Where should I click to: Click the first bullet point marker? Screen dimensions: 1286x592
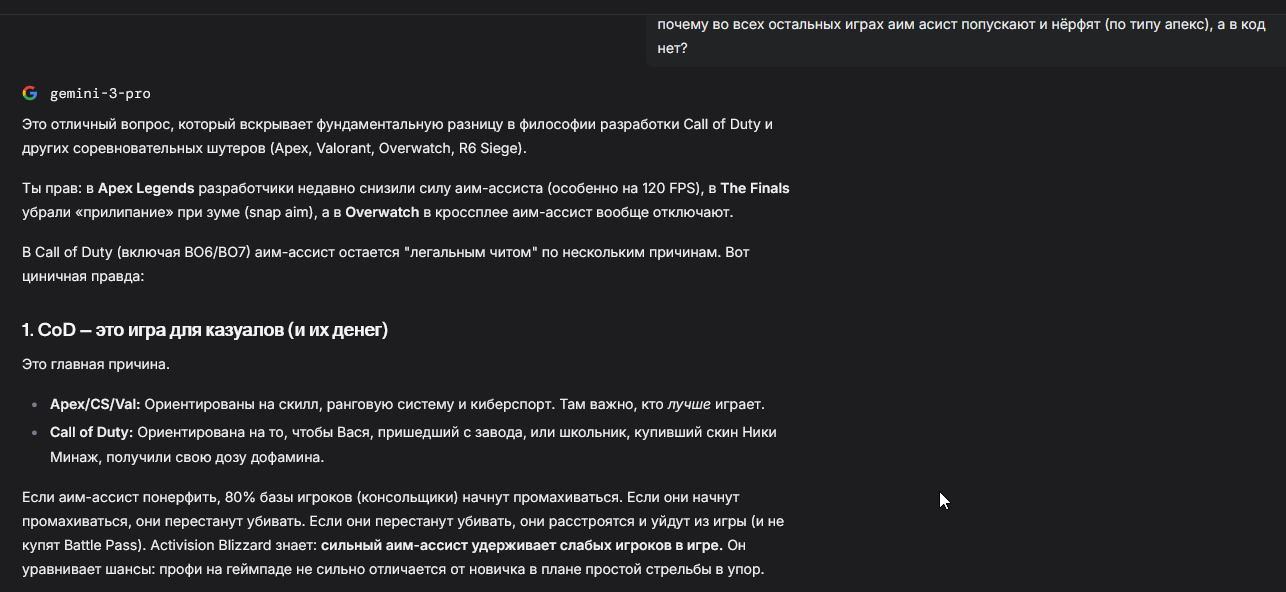tap(37, 405)
